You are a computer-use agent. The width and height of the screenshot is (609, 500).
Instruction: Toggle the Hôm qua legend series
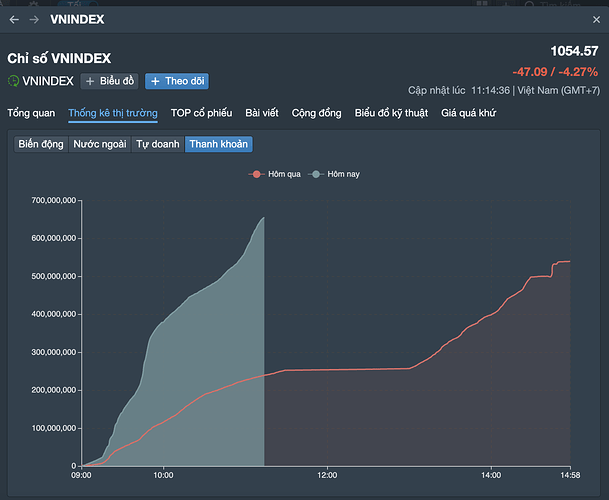275,174
